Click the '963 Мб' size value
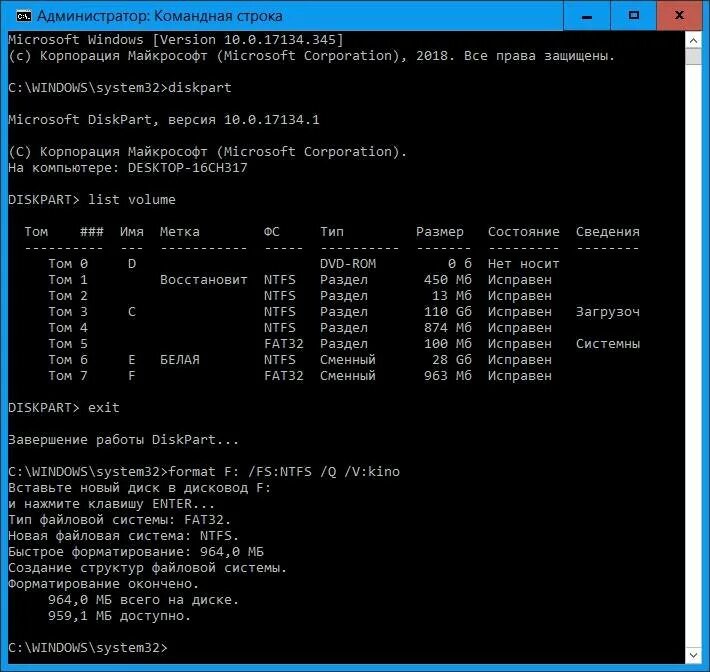Image resolution: width=710 pixels, height=672 pixels. 447,376
